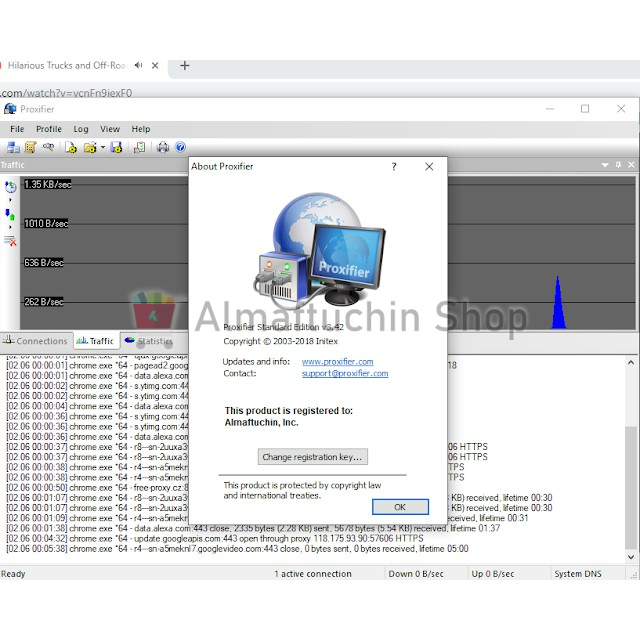Click Open Profile folder icon
The image size is (640, 640).
pos(90,147)
